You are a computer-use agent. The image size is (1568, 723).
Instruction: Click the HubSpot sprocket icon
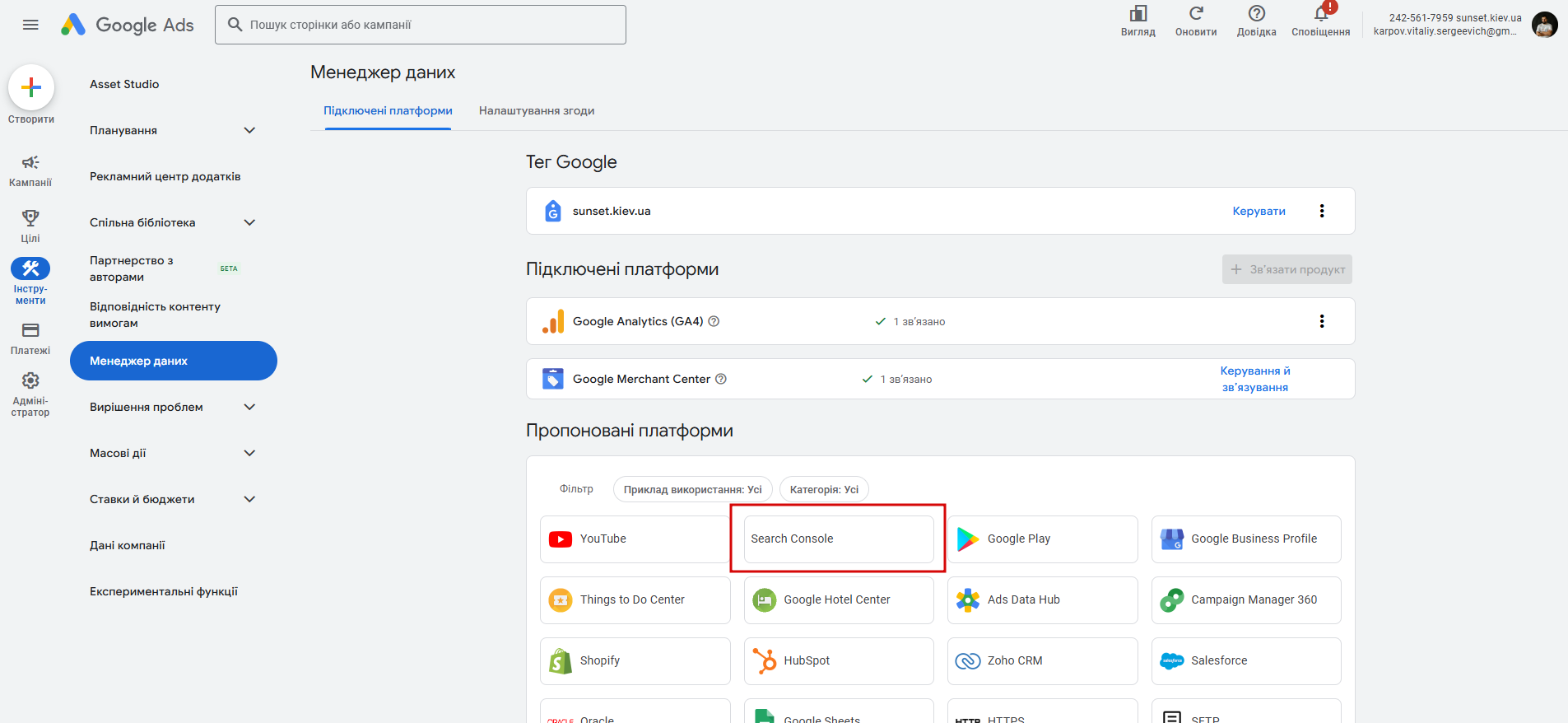point(765,661)
